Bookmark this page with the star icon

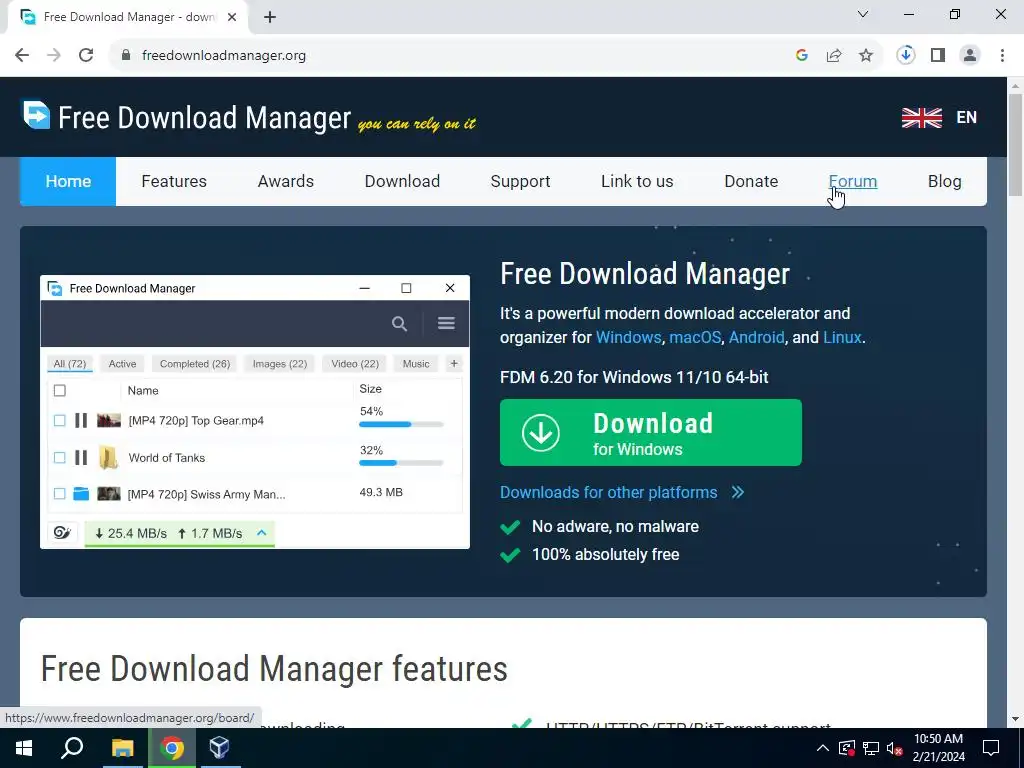[866, 56]
